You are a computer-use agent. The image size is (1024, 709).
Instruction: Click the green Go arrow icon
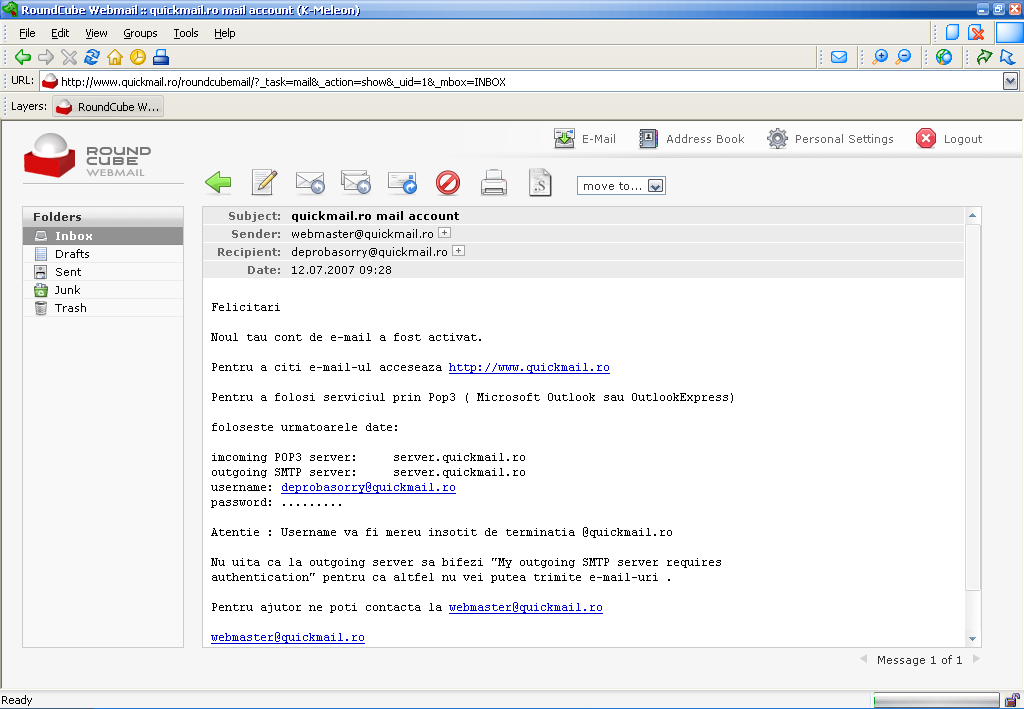tap(984, 57)
